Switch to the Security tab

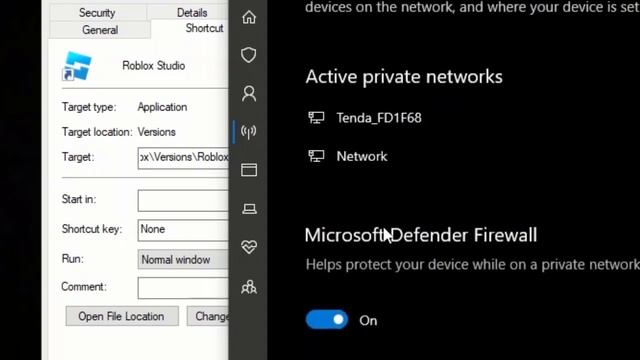(97, 13)
